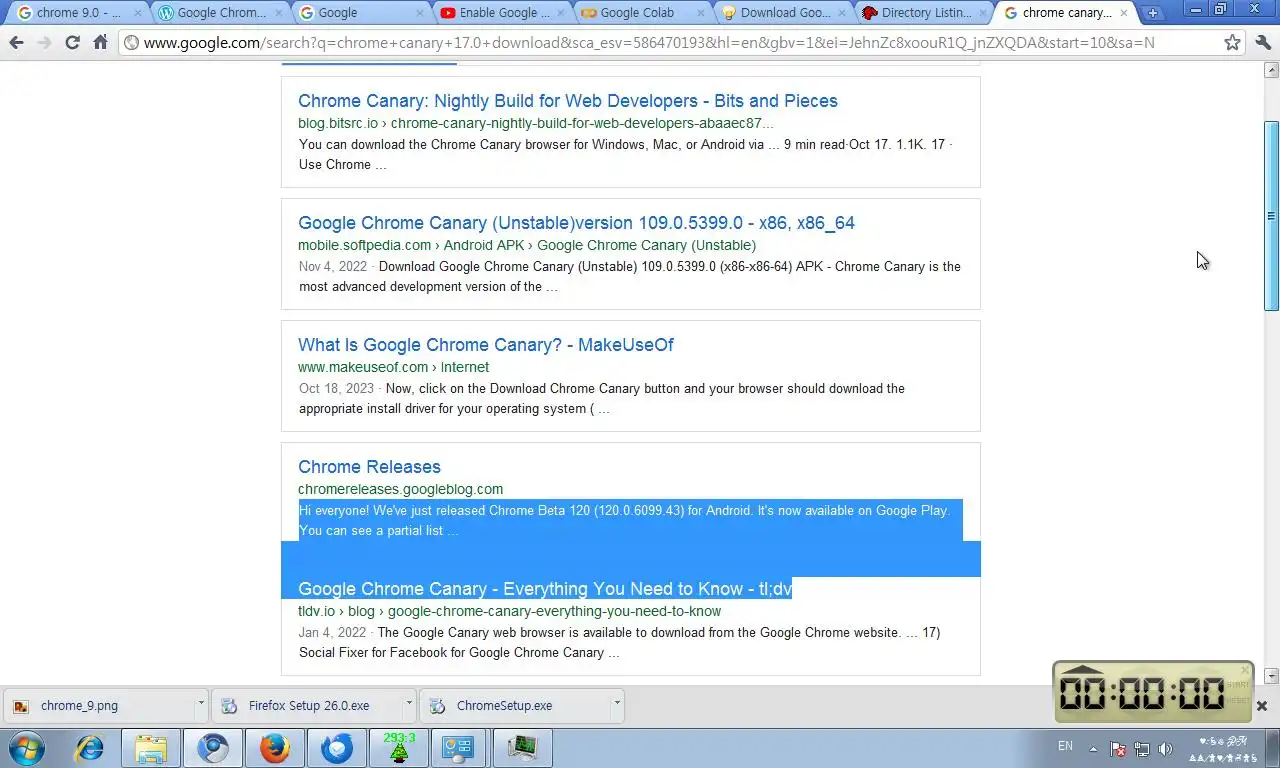Open the control panel taskbar icon

coord(461,748)
